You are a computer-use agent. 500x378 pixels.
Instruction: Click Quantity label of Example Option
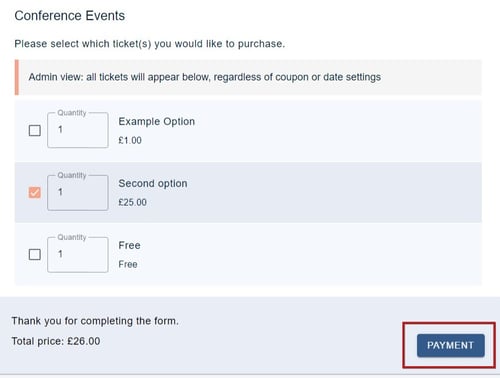72,113
